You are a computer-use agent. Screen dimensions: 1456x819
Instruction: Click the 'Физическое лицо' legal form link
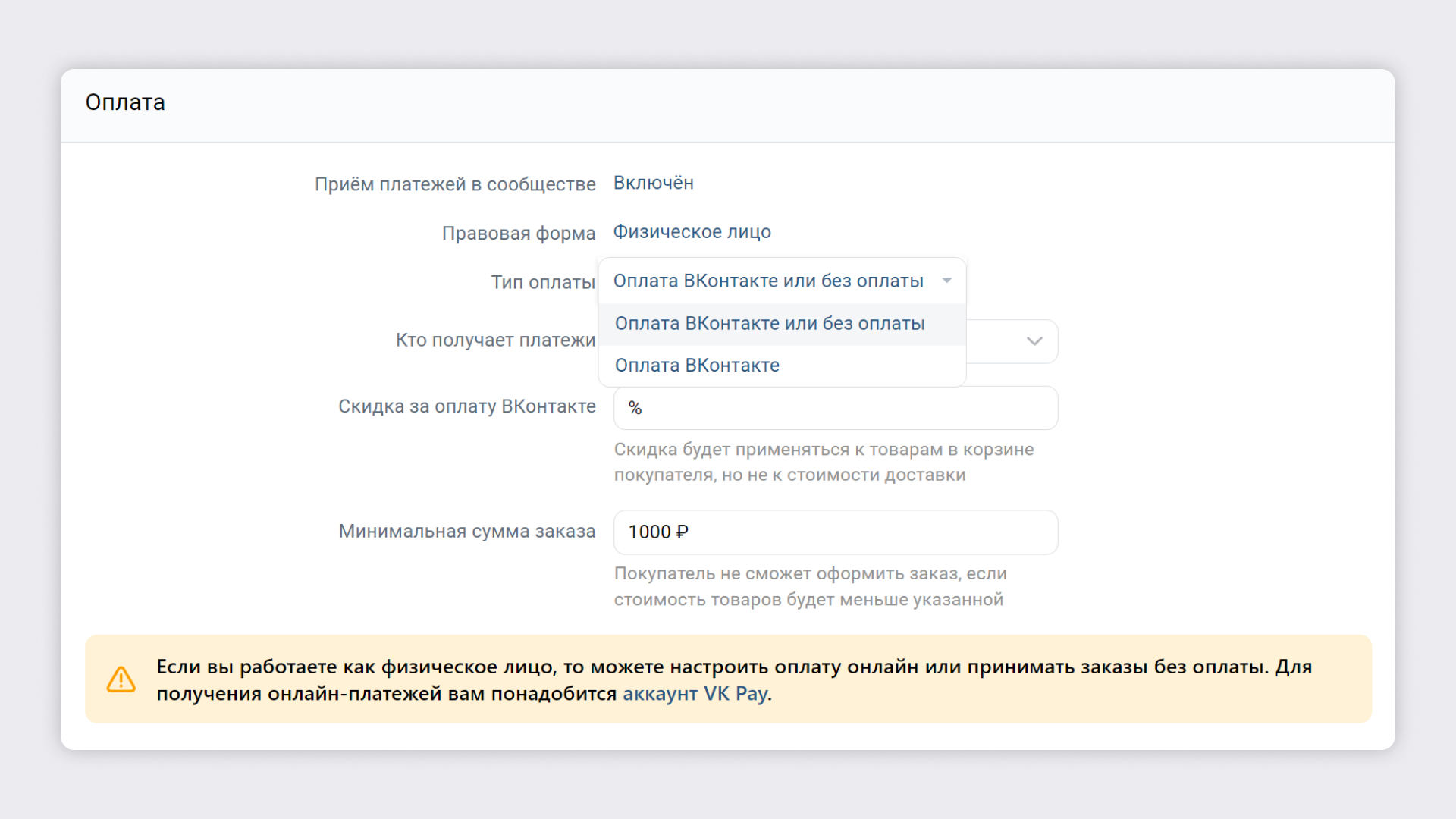pyautogui.click(x=692, y=232)
